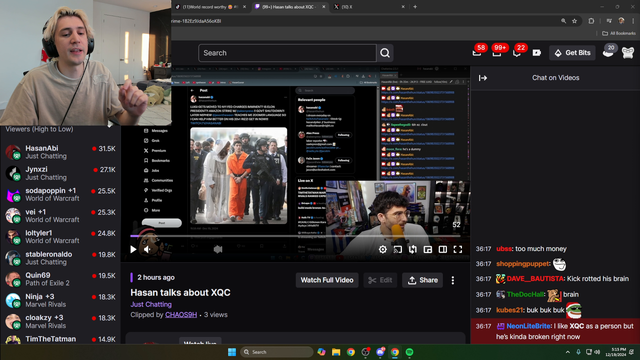The width and height of the screenshot is (640, 360).
Task: Open Quin69 Path of Exile 2 channel
Action: pos(60,279)
